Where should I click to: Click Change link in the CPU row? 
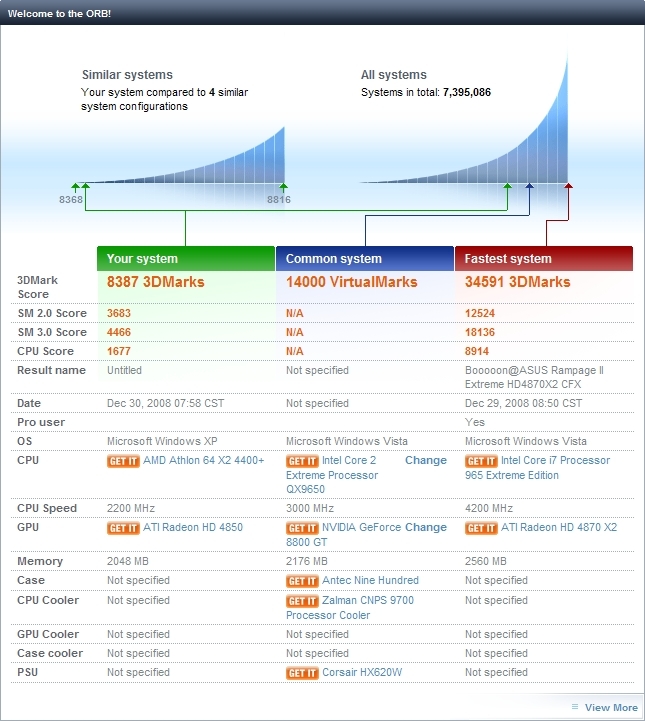[426, 460]
